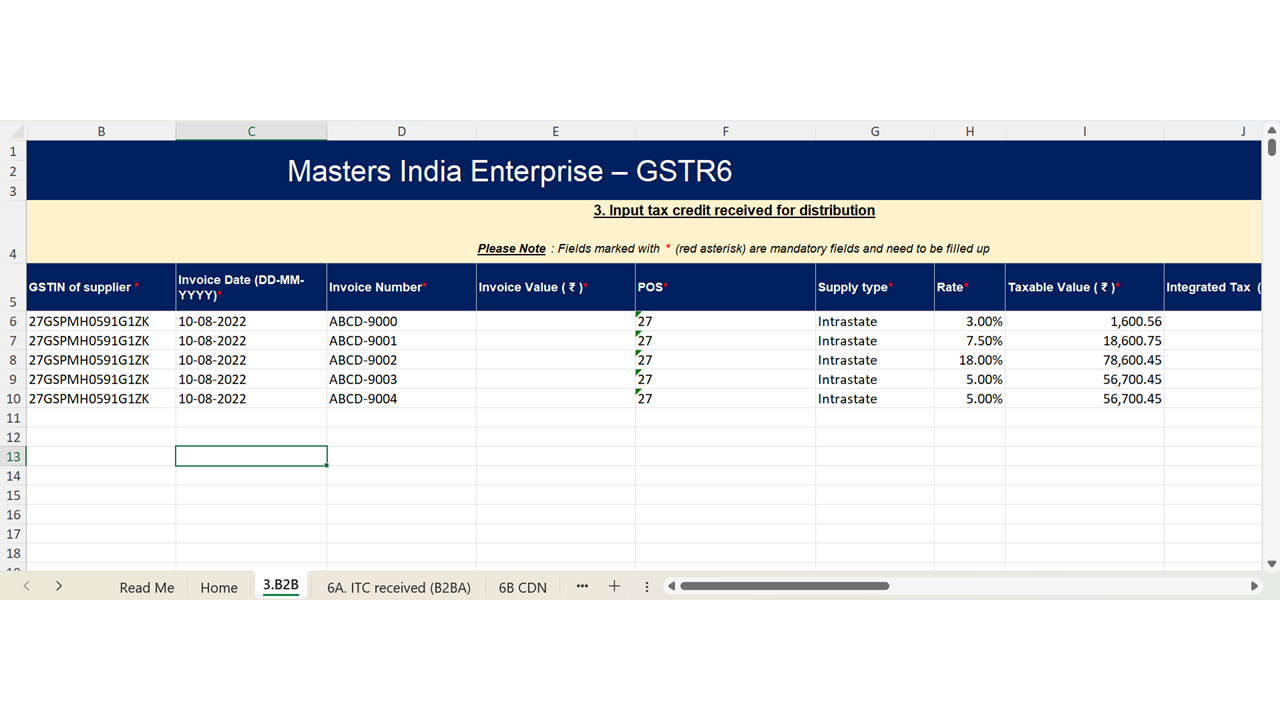
Task: Select column F header
Action: 725,132
